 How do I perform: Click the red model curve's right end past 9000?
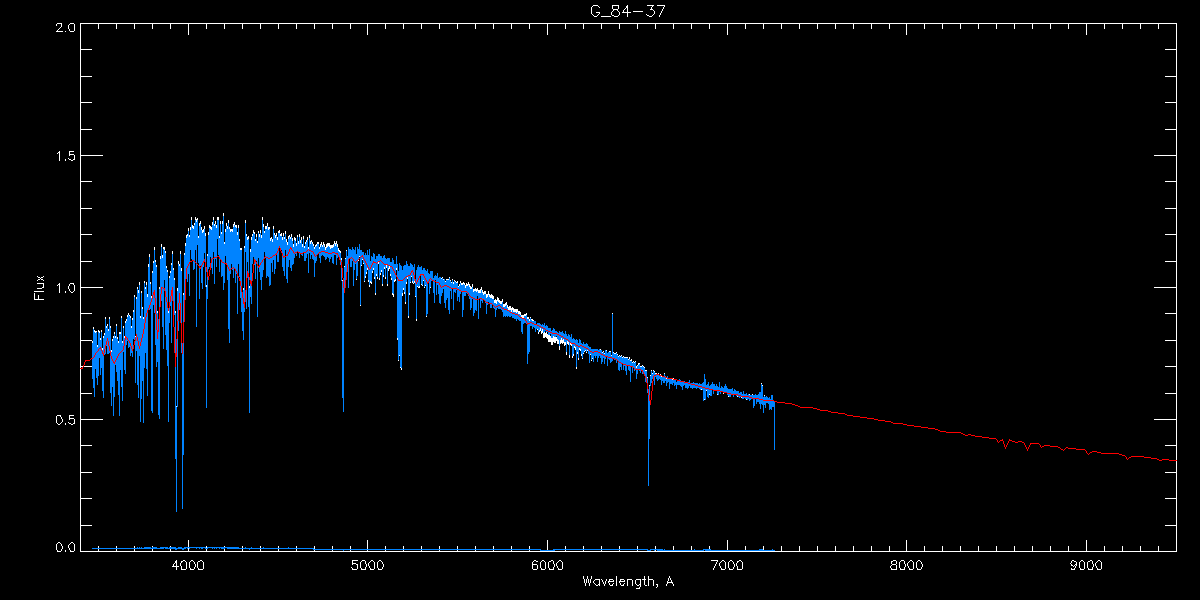coord(1174,461)
